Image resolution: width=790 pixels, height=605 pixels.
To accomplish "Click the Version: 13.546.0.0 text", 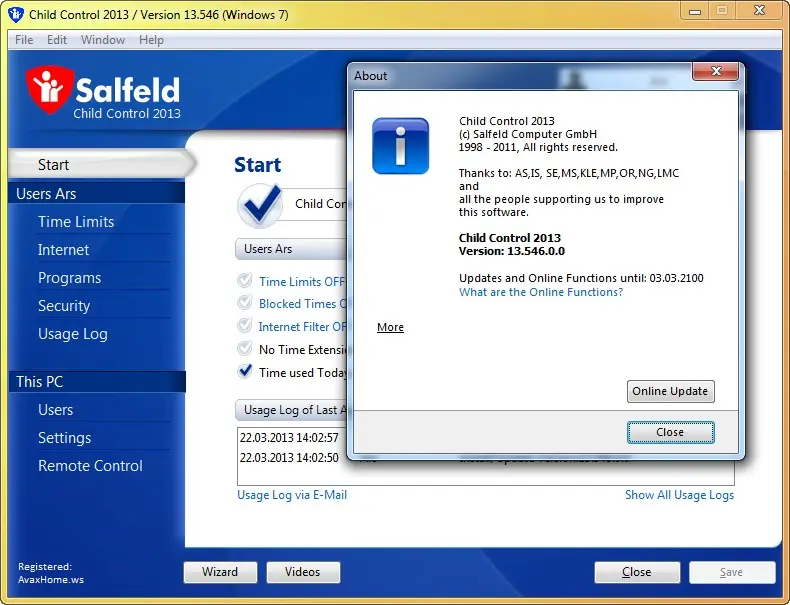I will pyautogui.click(x=511, y=251).
